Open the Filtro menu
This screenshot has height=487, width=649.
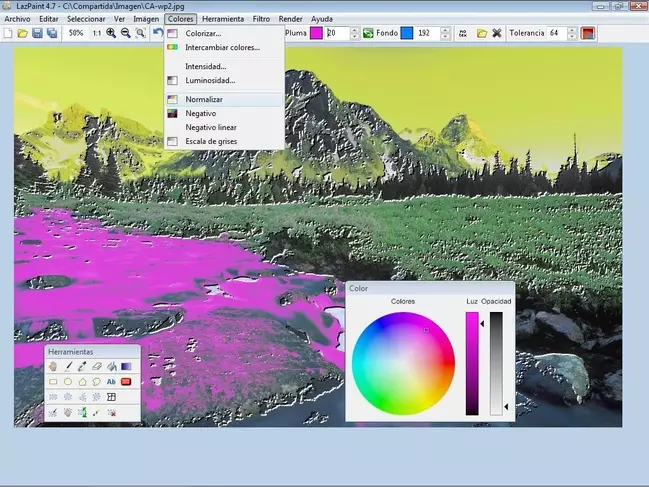pyautogui.click(x=261, y=19)
